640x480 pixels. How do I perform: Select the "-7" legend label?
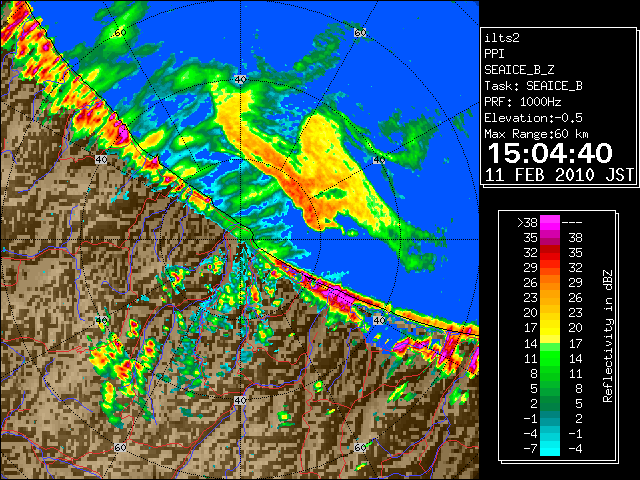click(x=530, y=449)
